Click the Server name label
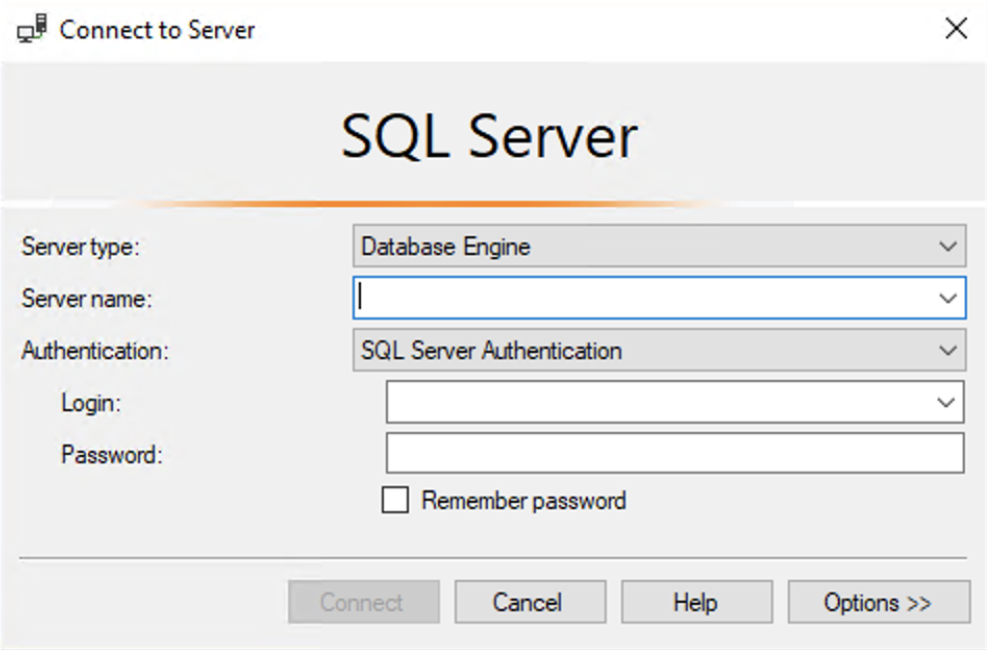 [x=87, y=298]
